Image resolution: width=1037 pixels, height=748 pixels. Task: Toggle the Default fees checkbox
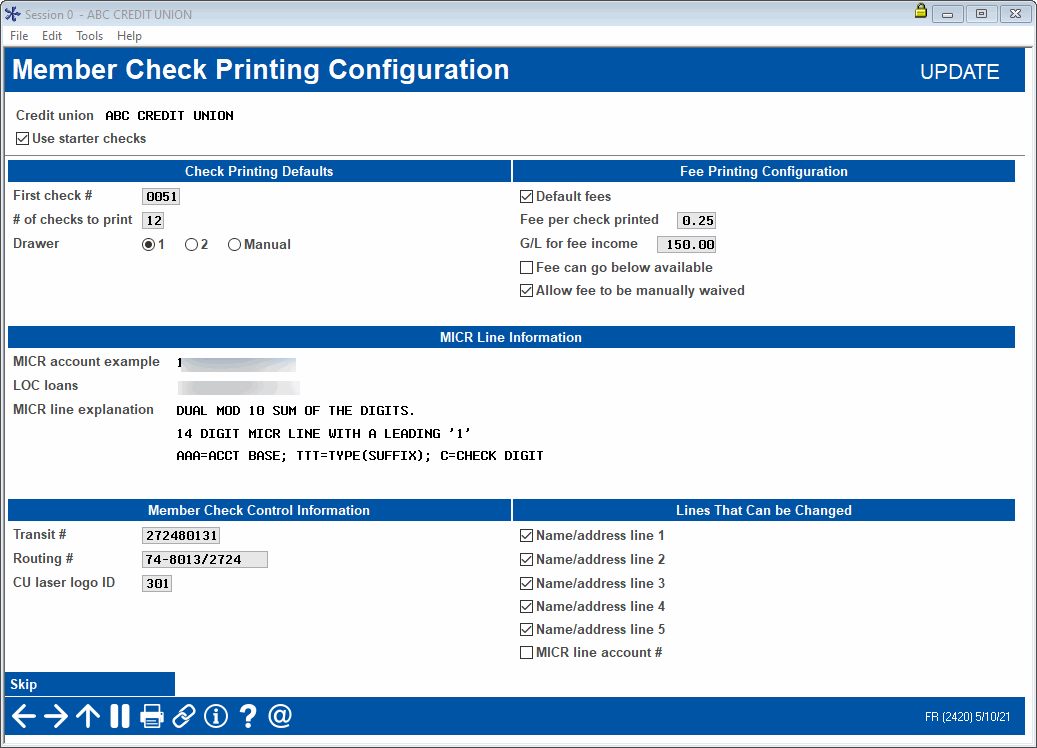point(526,196)
